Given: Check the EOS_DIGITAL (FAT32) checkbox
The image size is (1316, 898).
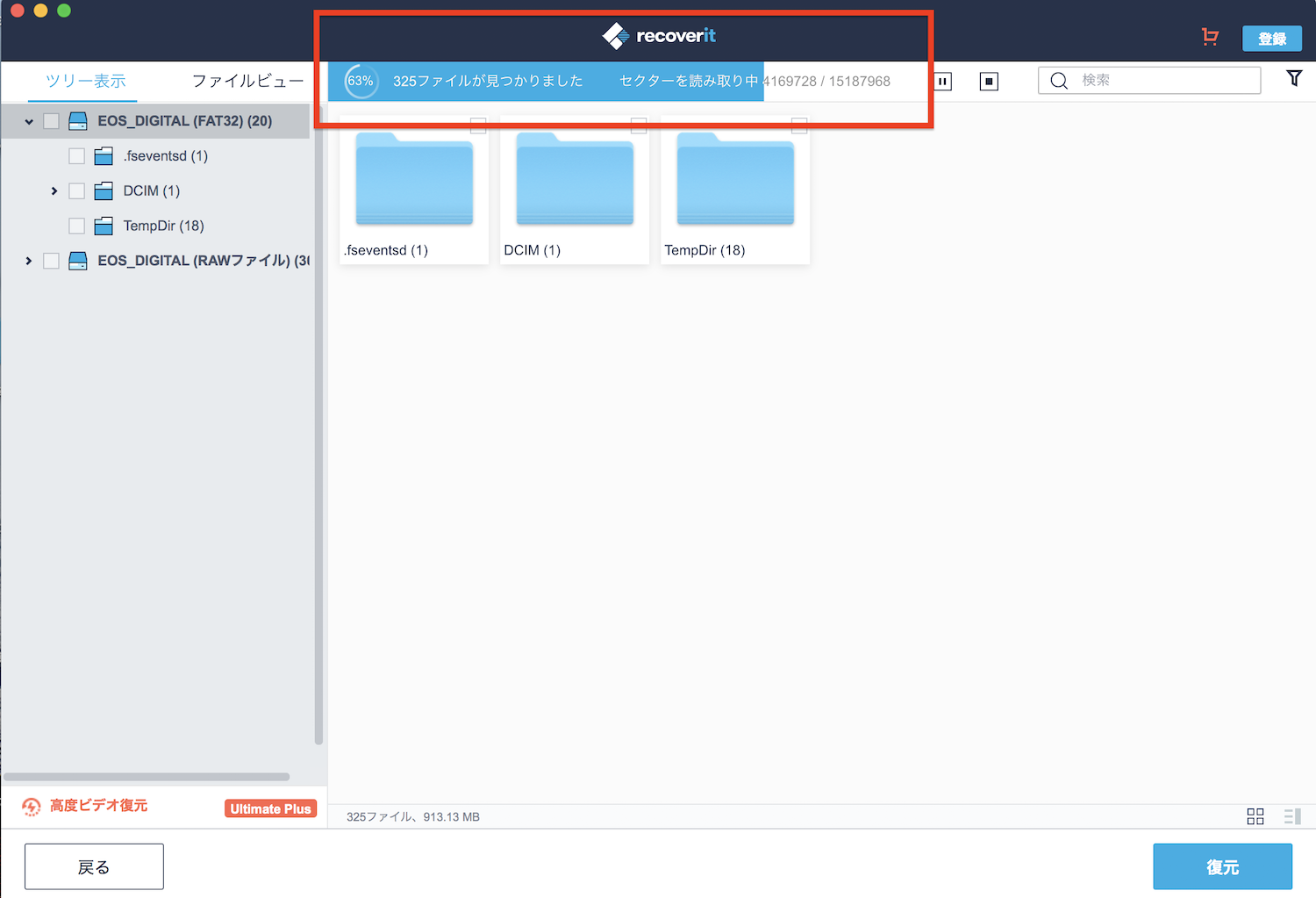Looking at the screenshot, I should (x=52, y=121).
